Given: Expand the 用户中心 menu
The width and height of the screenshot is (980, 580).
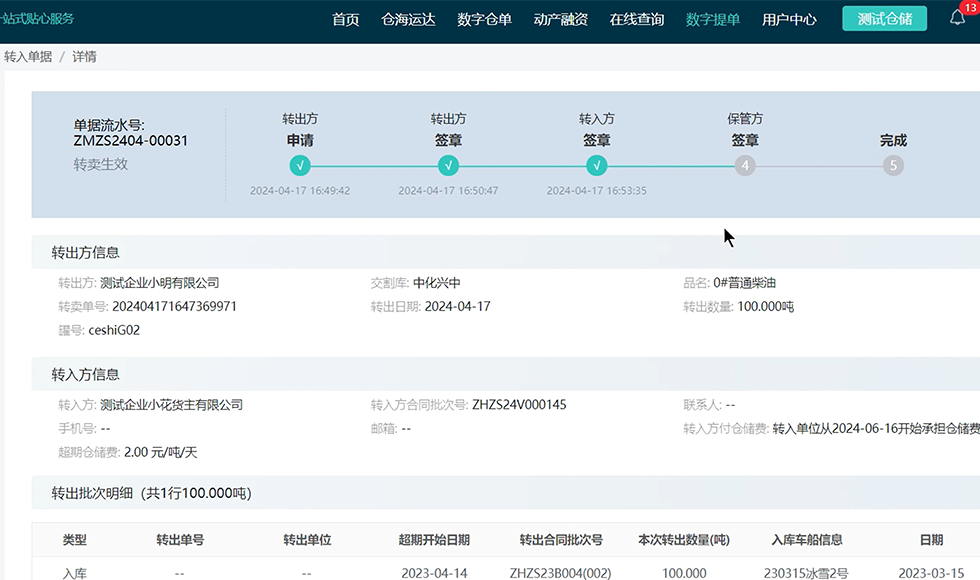Looking at the screenshot, I should click(789, 19).
